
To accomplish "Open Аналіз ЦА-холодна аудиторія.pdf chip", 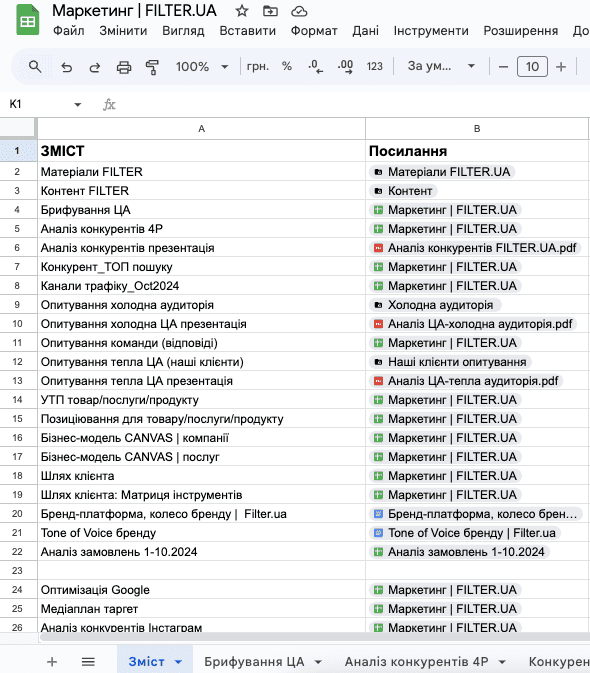I will click(x=473, y=324).
